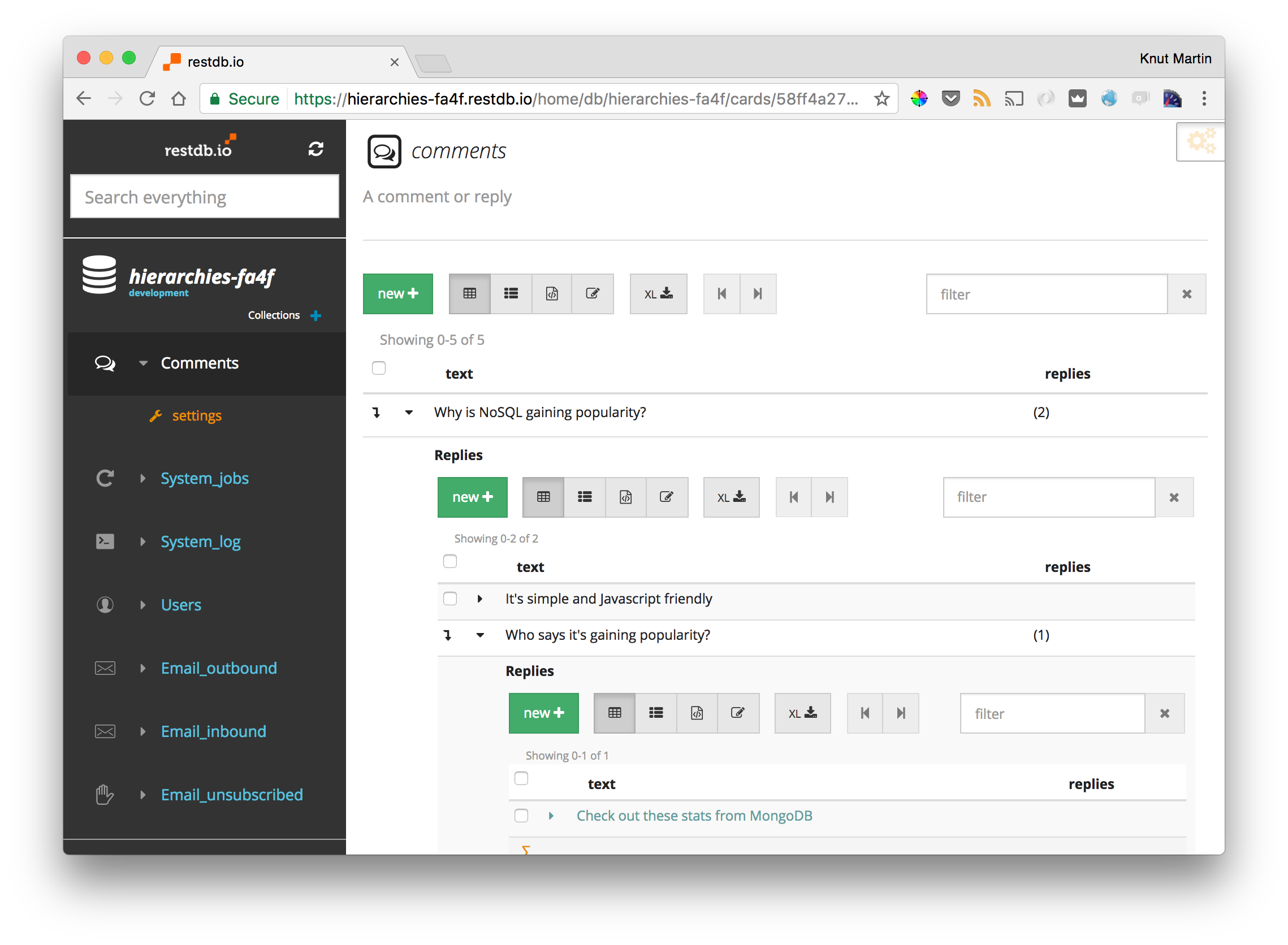Expand the Why is NoSQL comment row
This screenshot has width=1288, height=945.
click(410, 411)
